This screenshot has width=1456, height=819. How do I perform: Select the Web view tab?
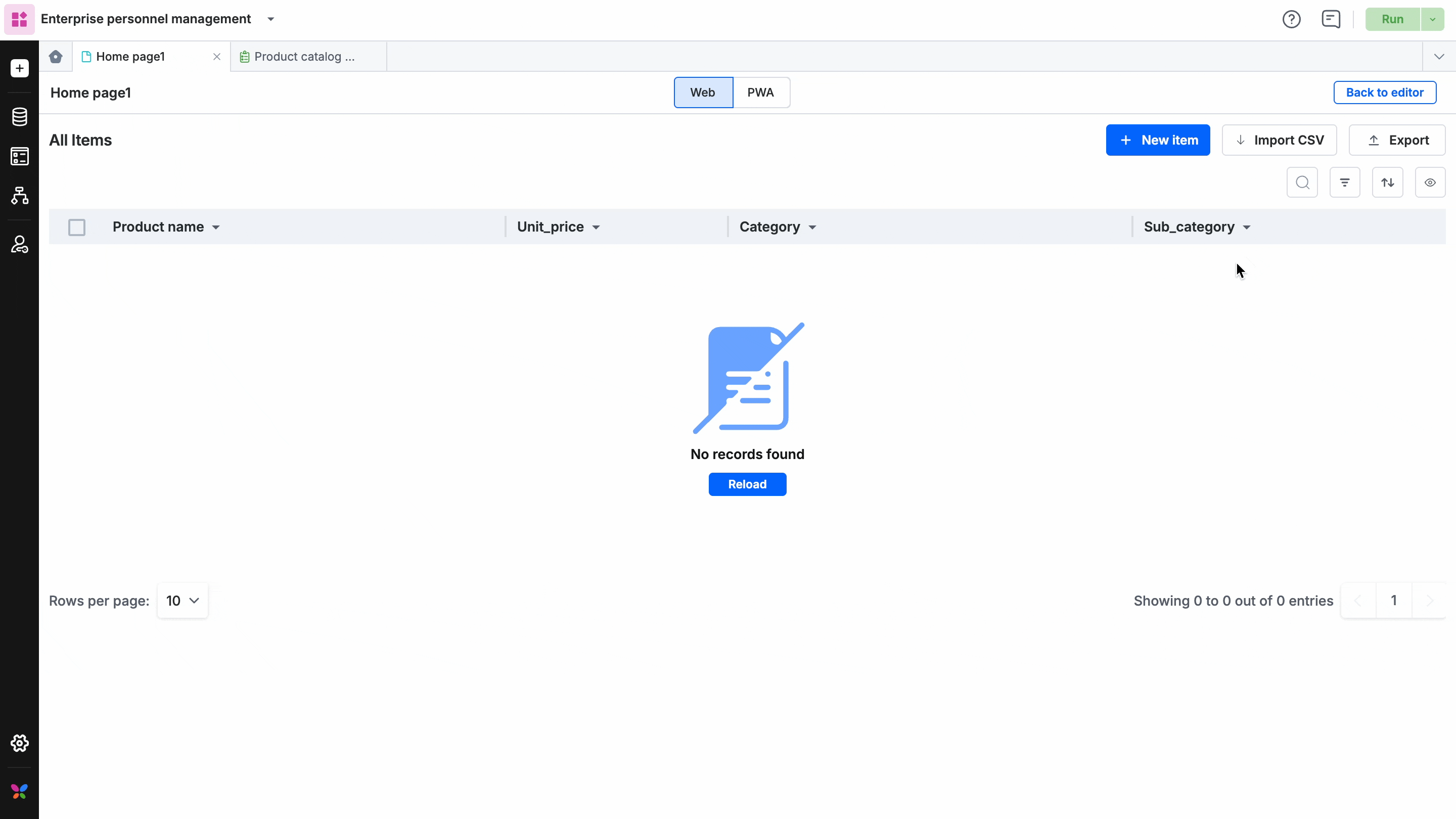point(703,93)
